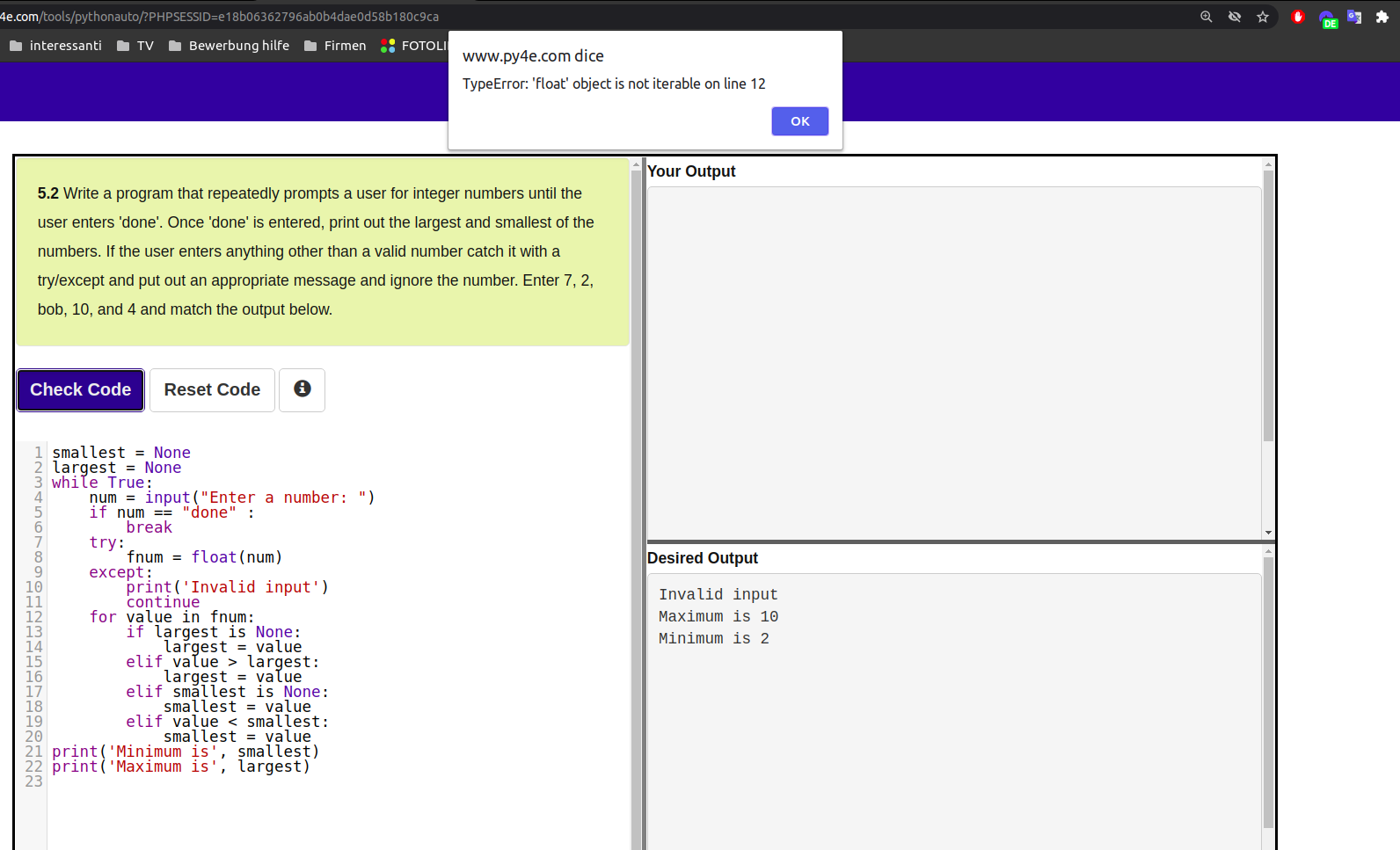Open the zoom magnifier icon in address bar
Screen dimensions: 1400x850
tap(1207, 17)
